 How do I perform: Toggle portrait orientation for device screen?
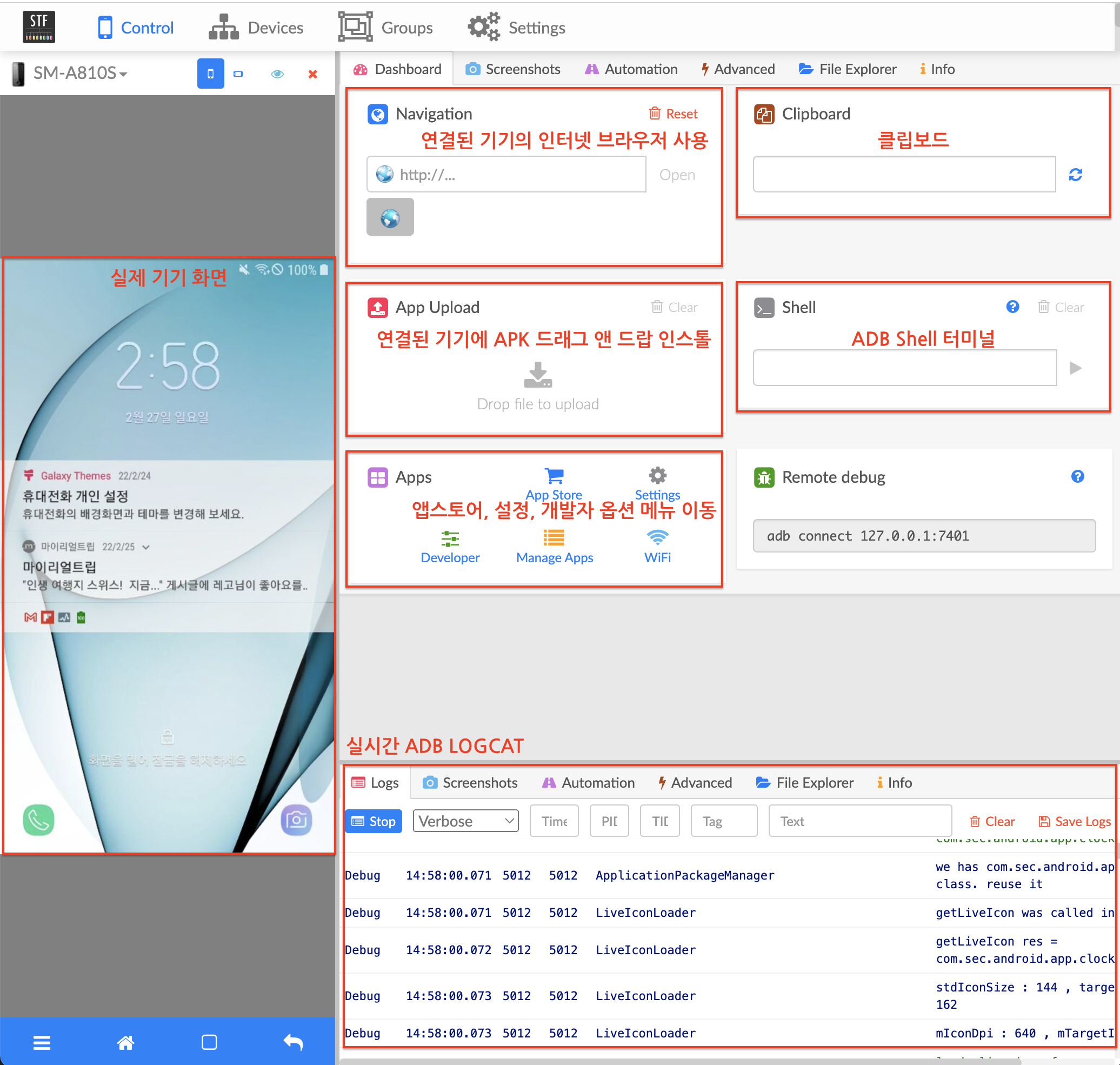(211, 74)
